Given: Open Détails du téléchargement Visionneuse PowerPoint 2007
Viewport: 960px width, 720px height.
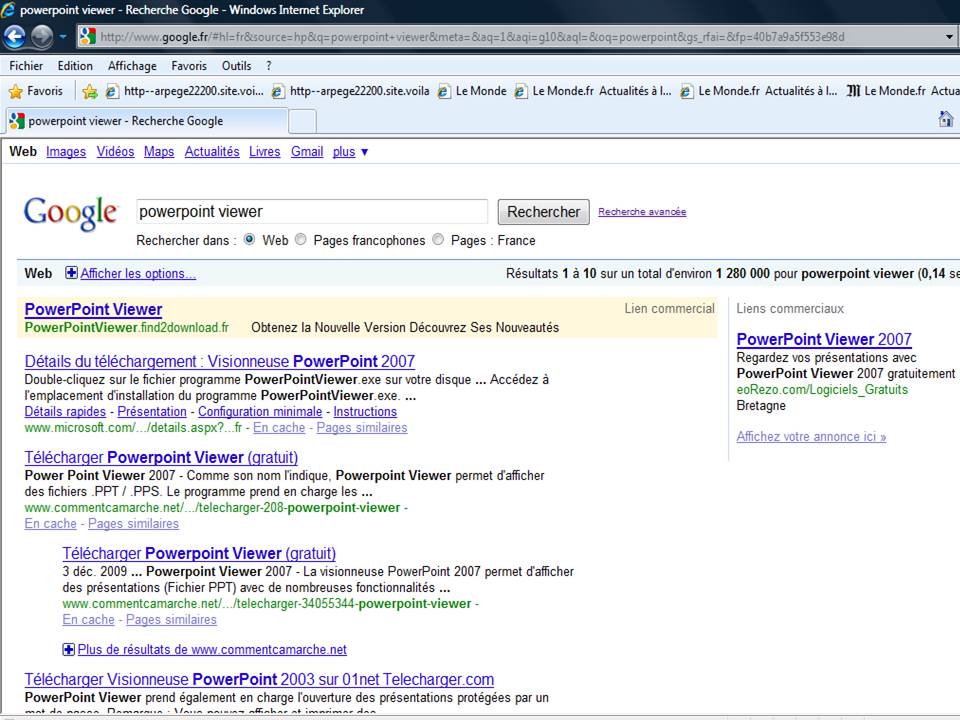Looking at the screenshot, I should point(220,361).
